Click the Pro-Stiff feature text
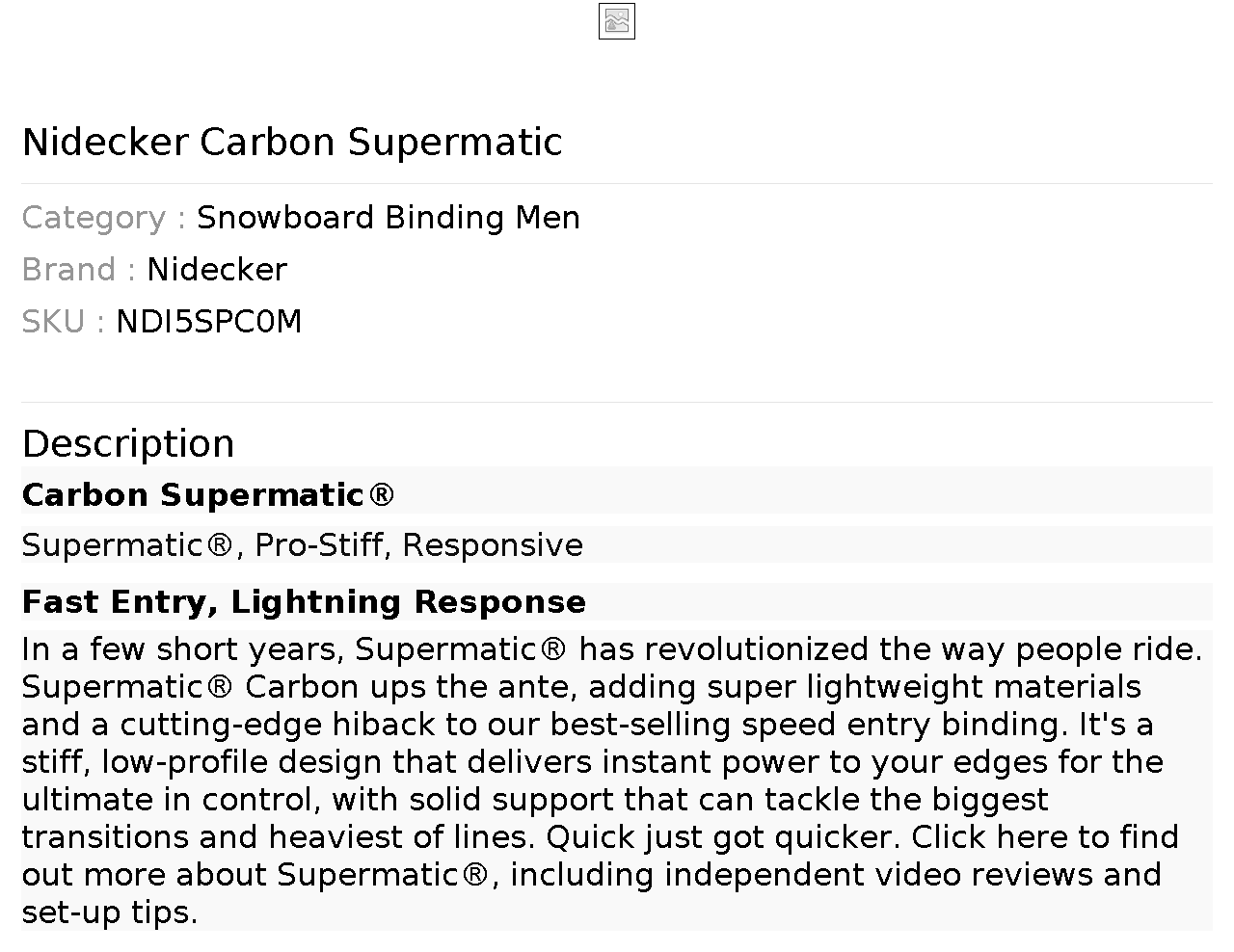 click(x=319, y=545)
